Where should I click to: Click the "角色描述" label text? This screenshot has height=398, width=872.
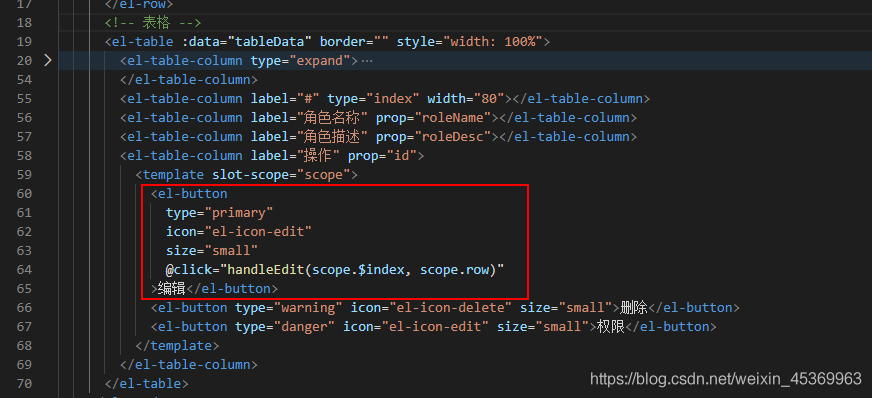[333, 137]
